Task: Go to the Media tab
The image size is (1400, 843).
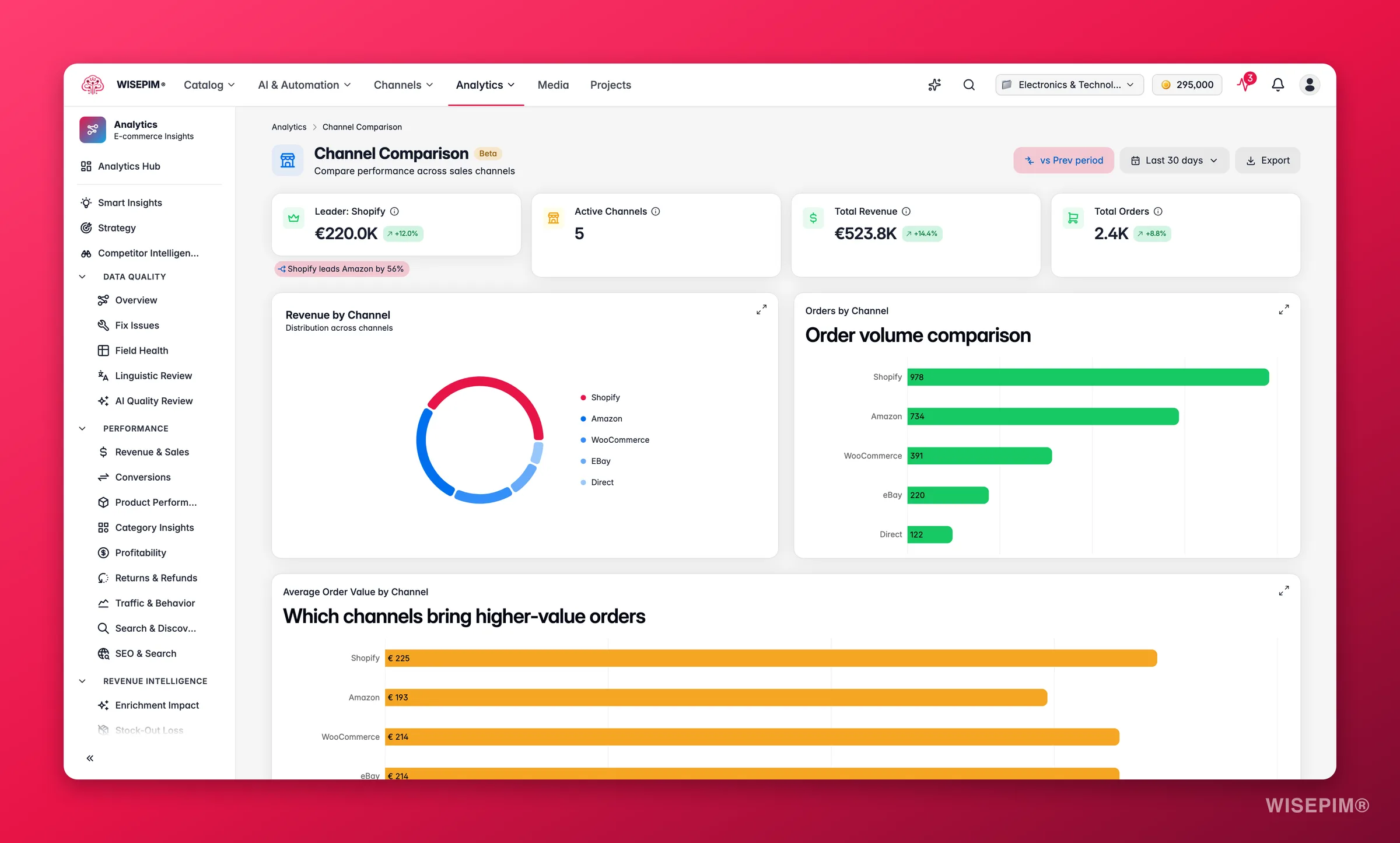Action: 553,85
